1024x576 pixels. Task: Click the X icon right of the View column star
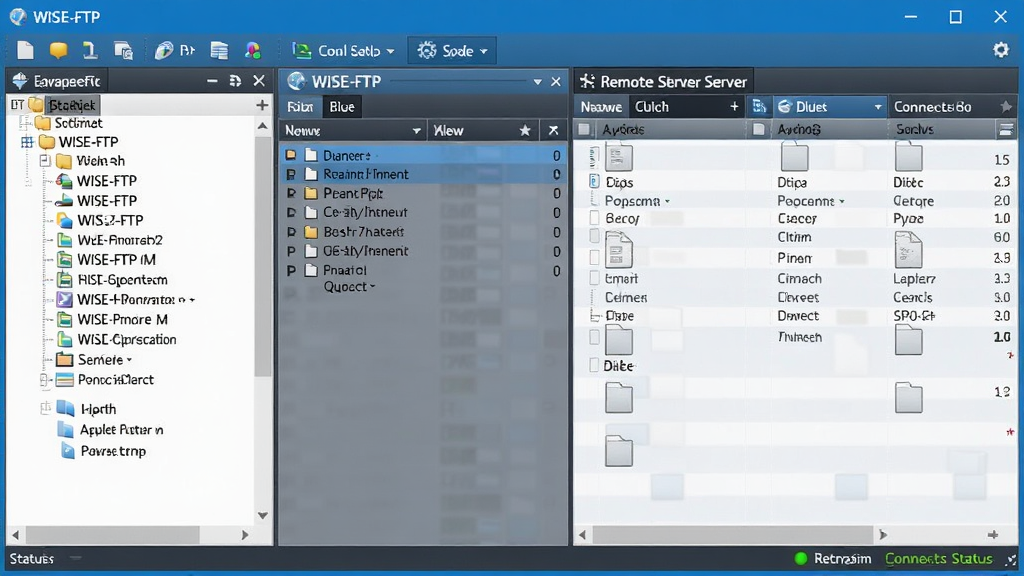point(553,131)
